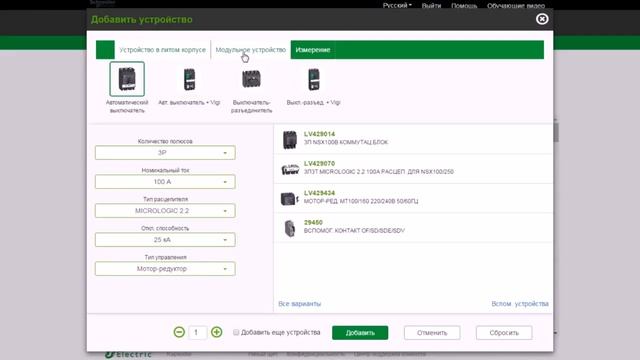Open the Все варианты link
Viewport: 640px width, 360px height.
point(300,304)
